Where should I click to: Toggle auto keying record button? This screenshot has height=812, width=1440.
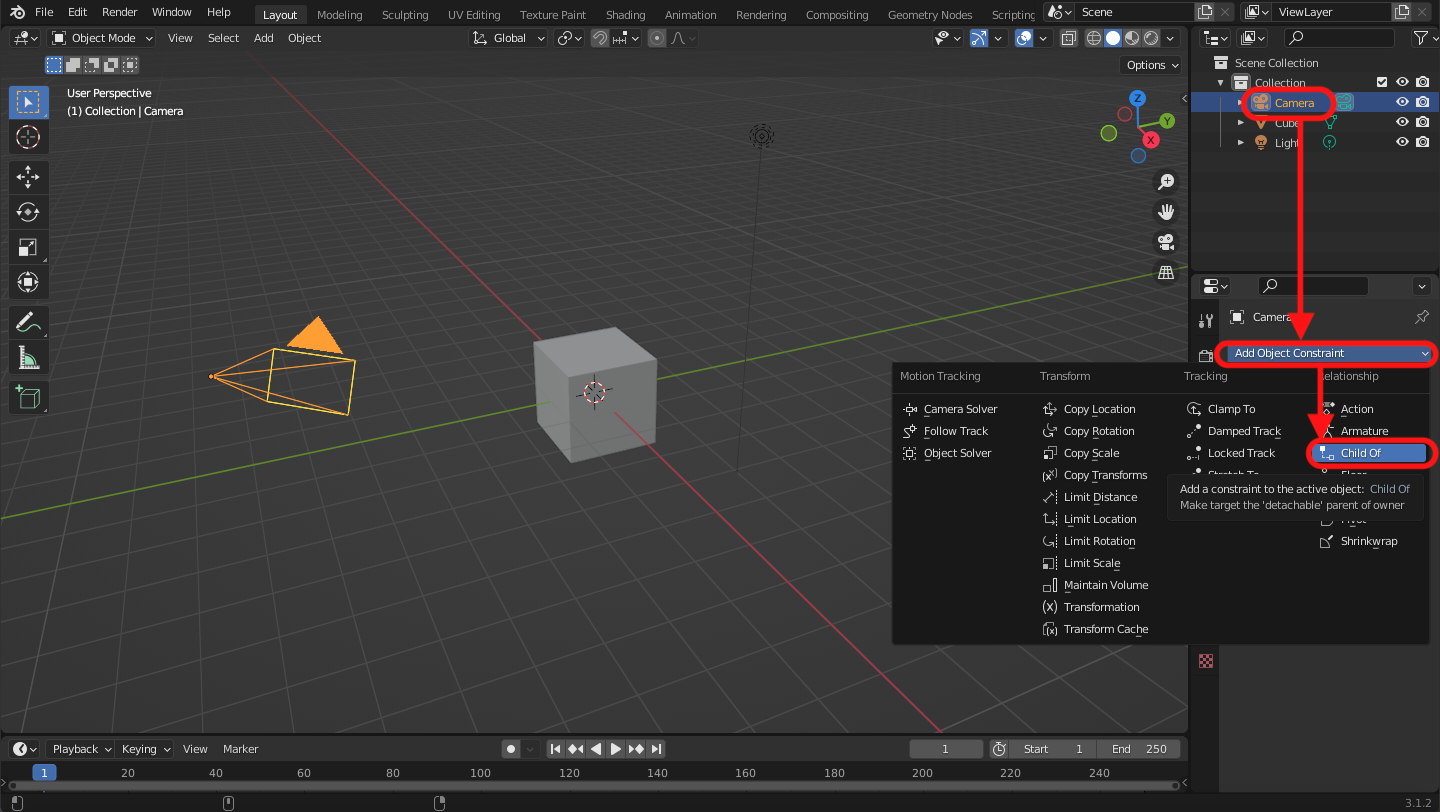click(x=511, y=748)
